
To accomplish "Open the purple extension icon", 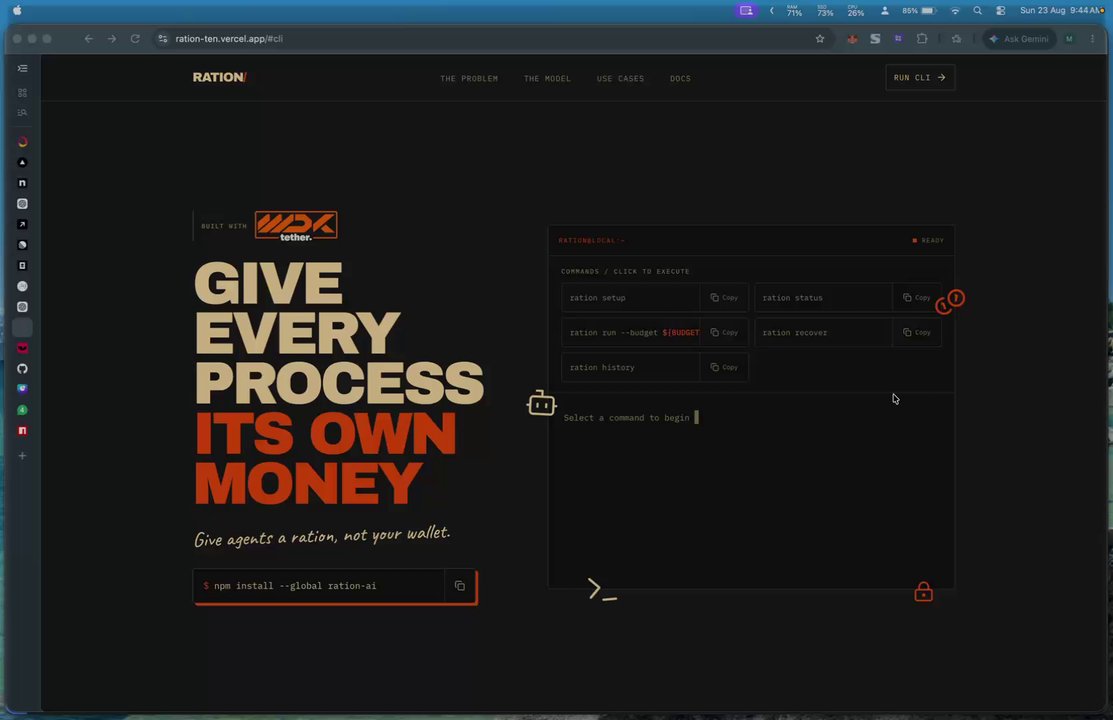I will pos(898,38).
